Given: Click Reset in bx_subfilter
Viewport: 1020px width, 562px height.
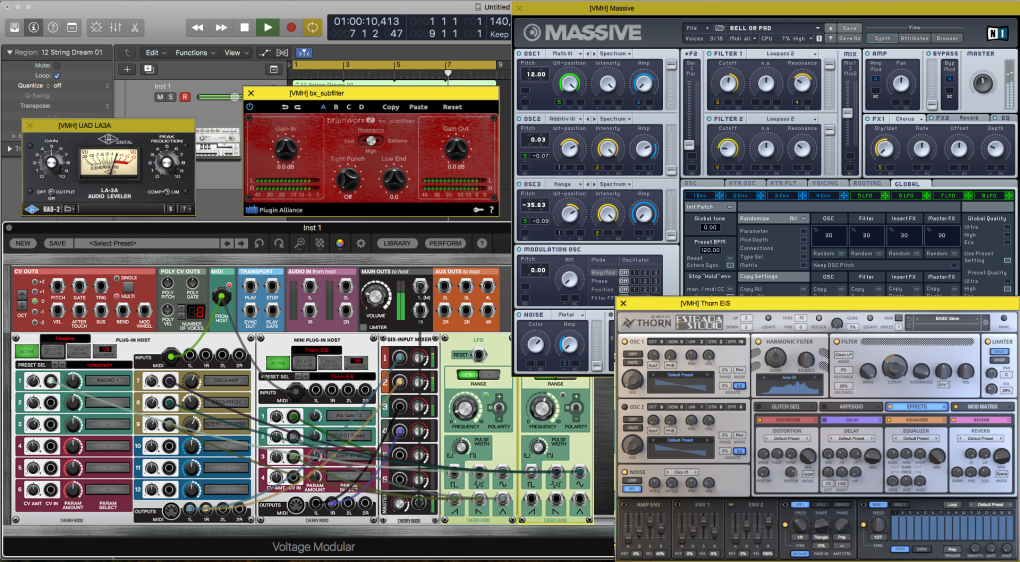Looking at the screenshot, I should pyautogui.click(x=452, y=107).
